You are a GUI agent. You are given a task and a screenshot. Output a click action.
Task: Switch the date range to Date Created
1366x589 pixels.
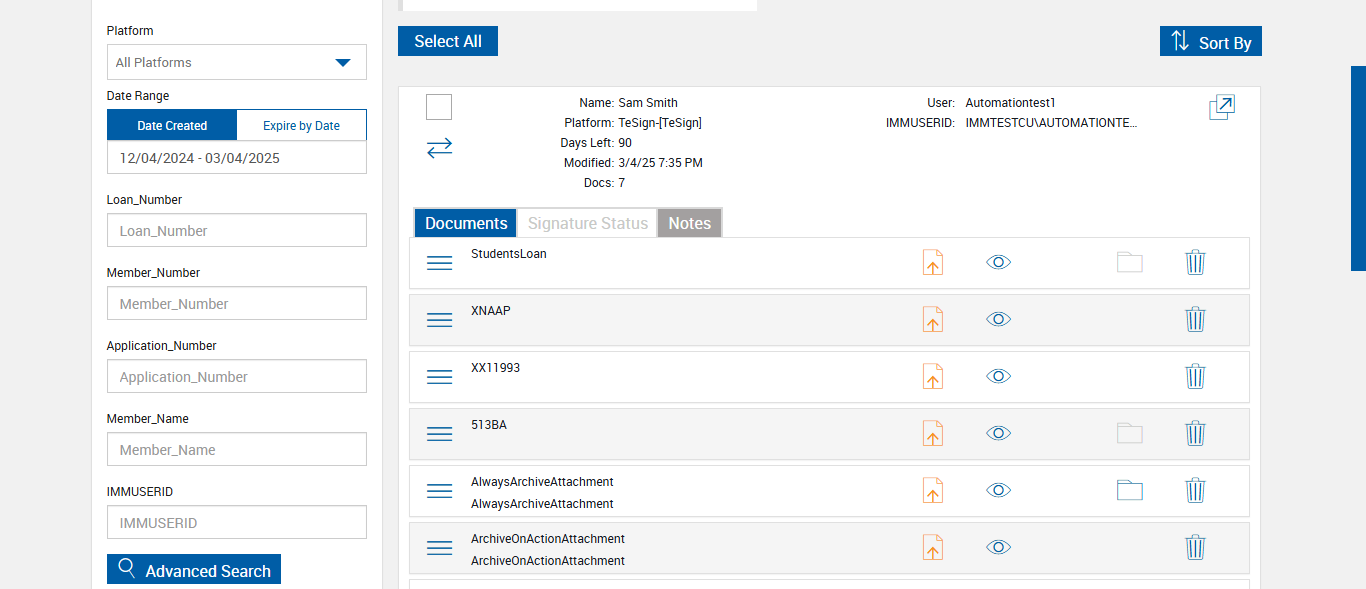tap(172, 126)
